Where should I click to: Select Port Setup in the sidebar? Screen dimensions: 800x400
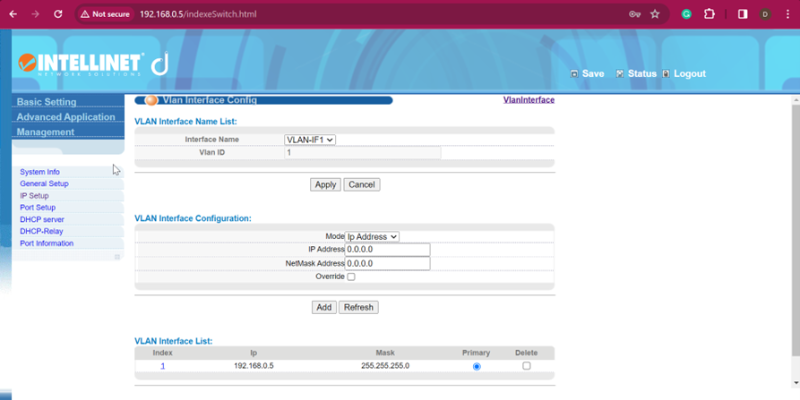pos(38,208)
